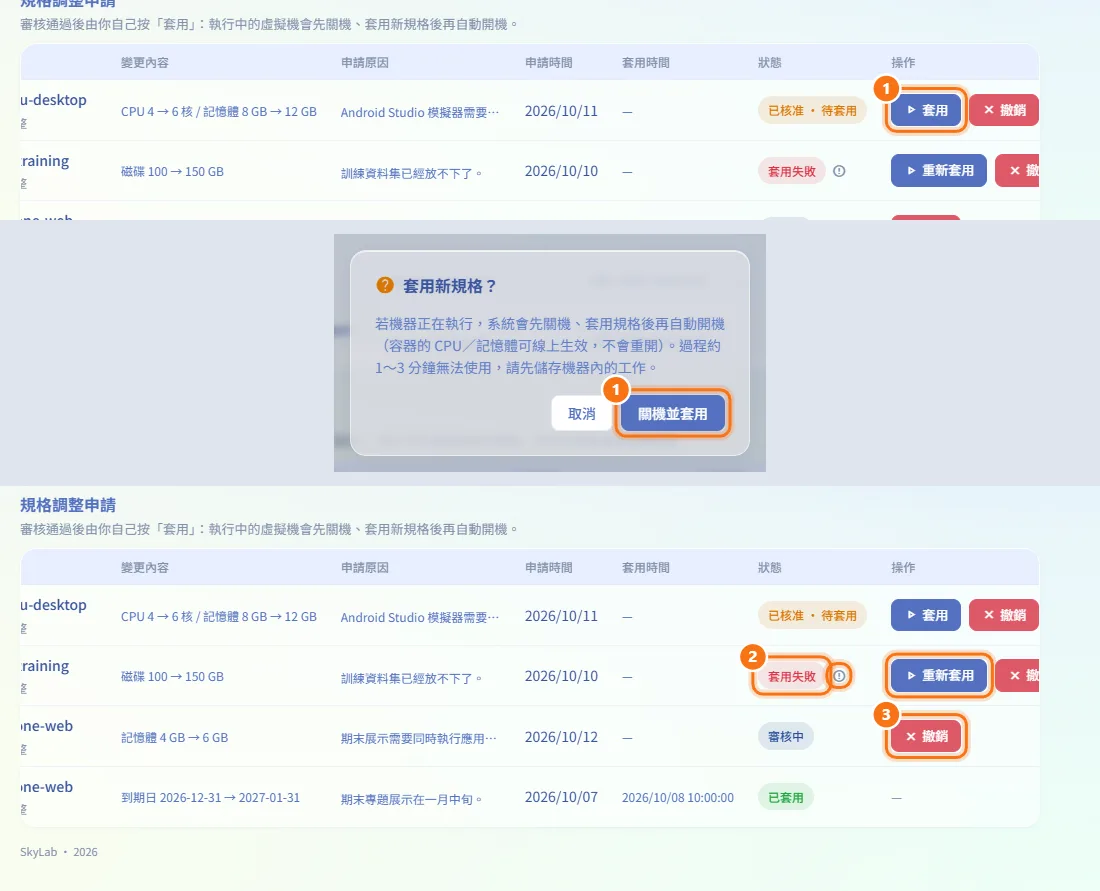The height and width of the screenshot is (891, 1100).
Task: Click the 狀態 column header, lower table
Action: point(770,568)
